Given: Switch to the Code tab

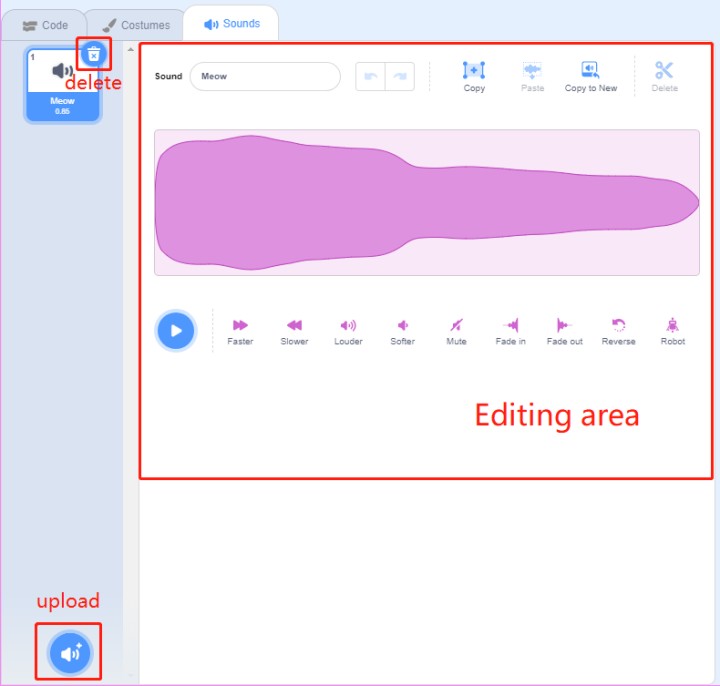Looking at the screenshot, I should (x=45, y=25).
